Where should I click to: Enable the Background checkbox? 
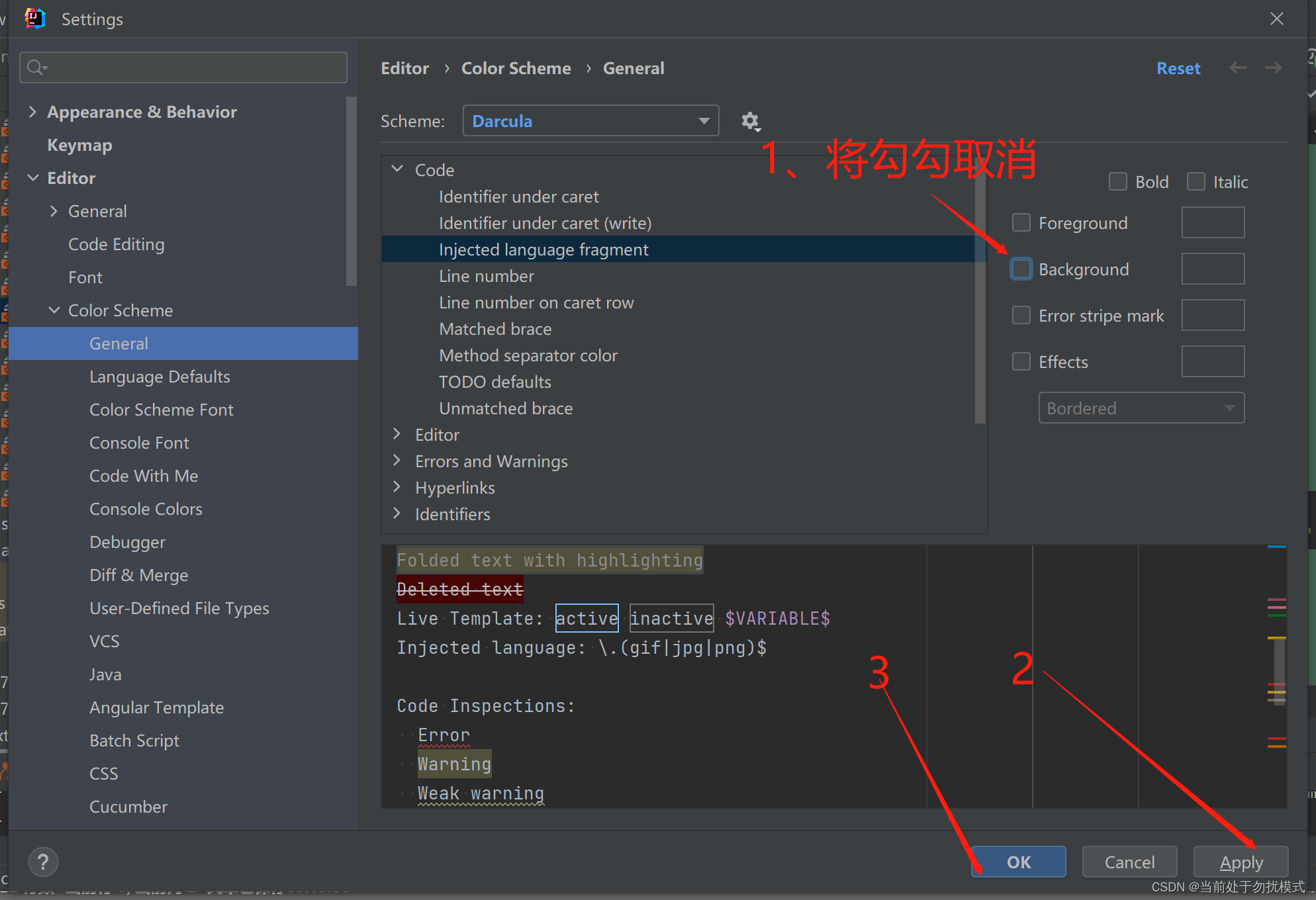click(1021, 269)
